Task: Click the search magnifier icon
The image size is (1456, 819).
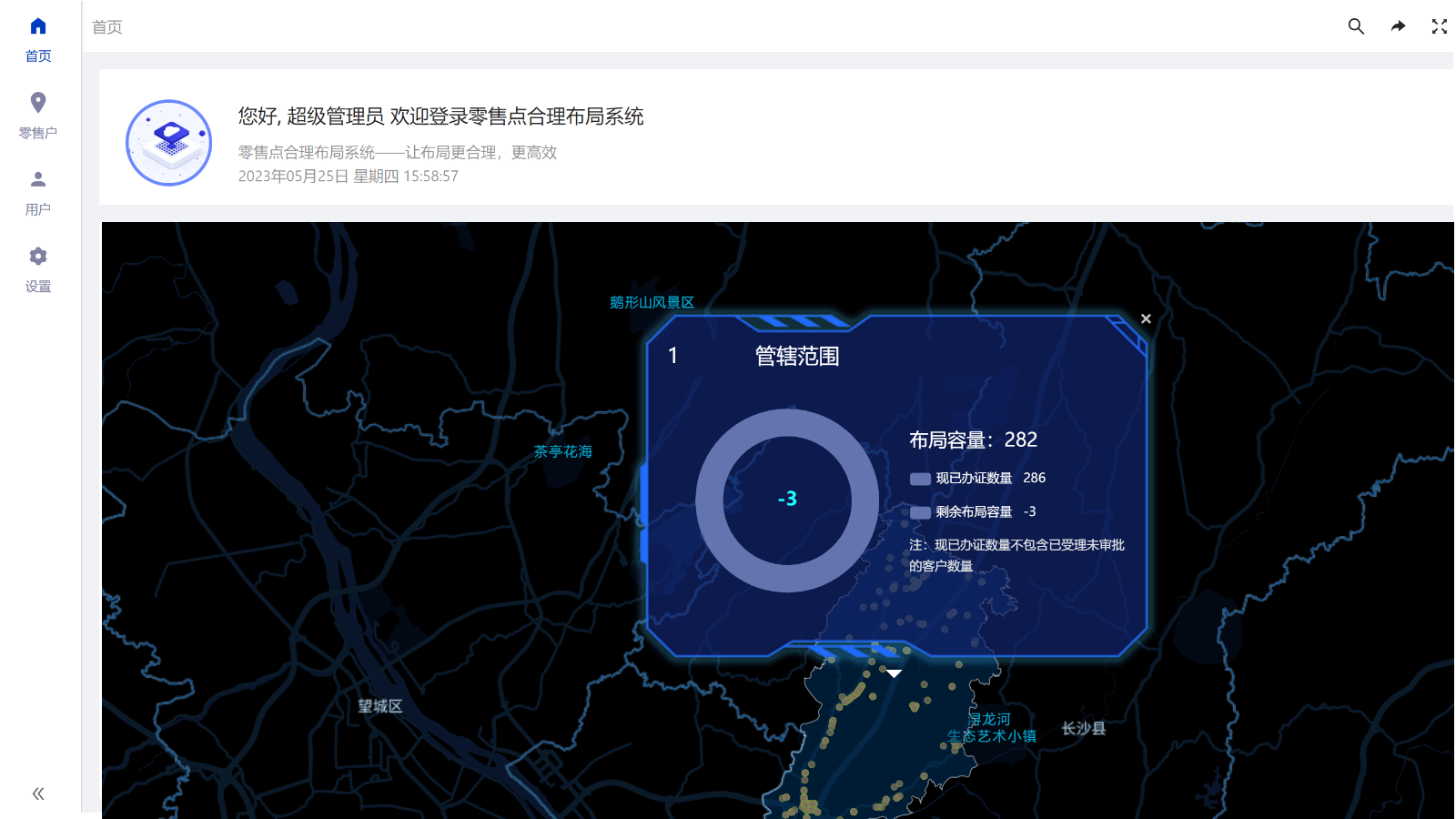Action: click(1355, 26)
